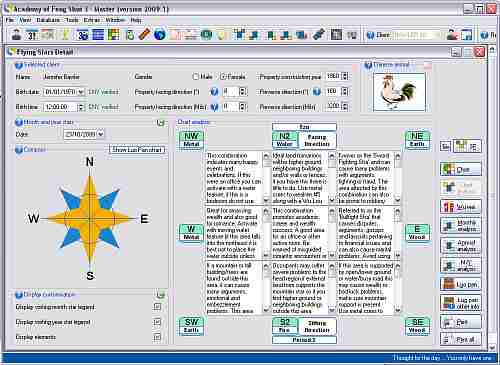Image resolution: width=500 pixels, height=365 pixels.
Task: Click the Property facing direction (Mtn) spinner
Action: pos(243,107)
